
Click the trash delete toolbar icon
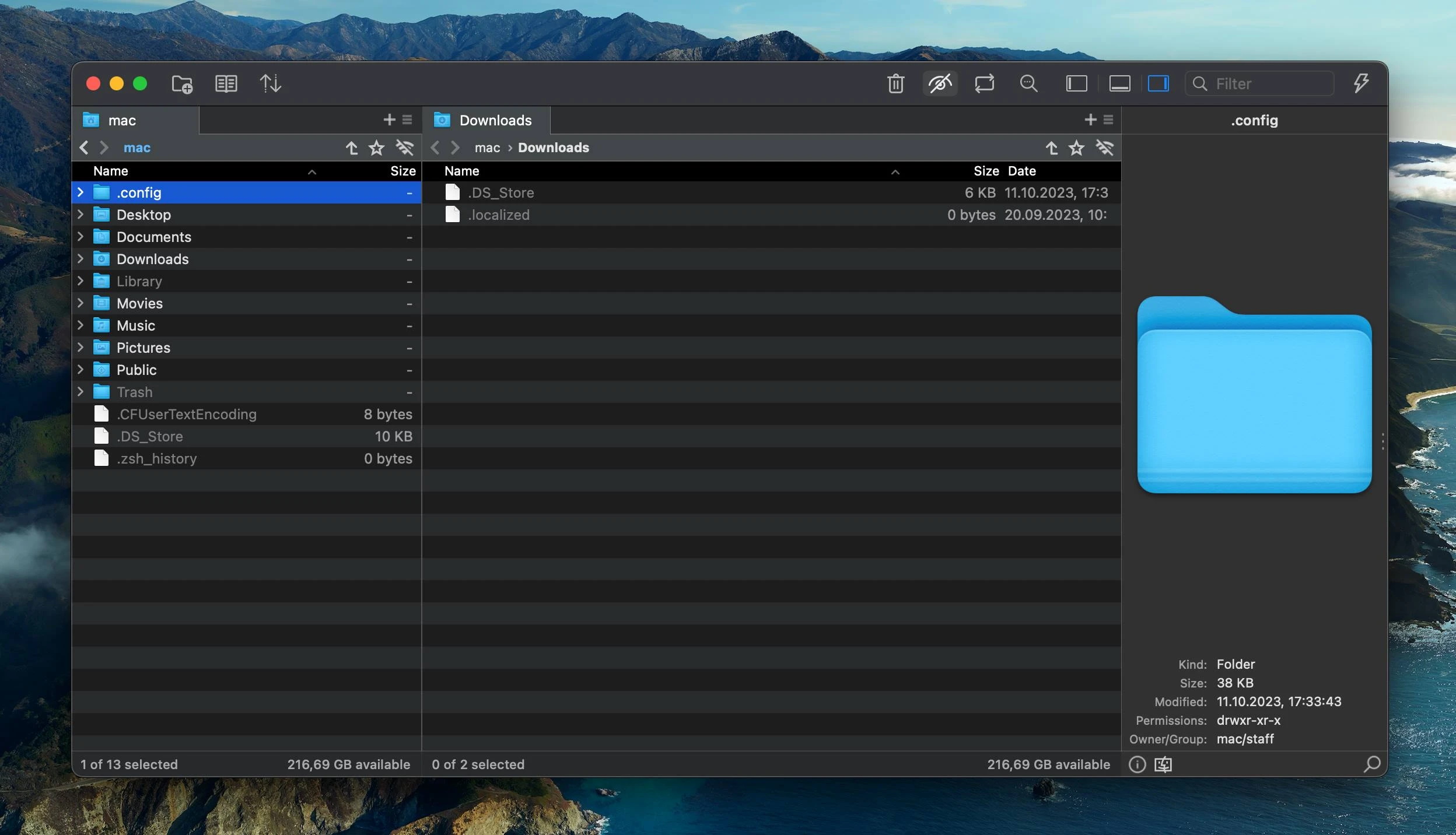pyautogui.click(x=895, y=84)
